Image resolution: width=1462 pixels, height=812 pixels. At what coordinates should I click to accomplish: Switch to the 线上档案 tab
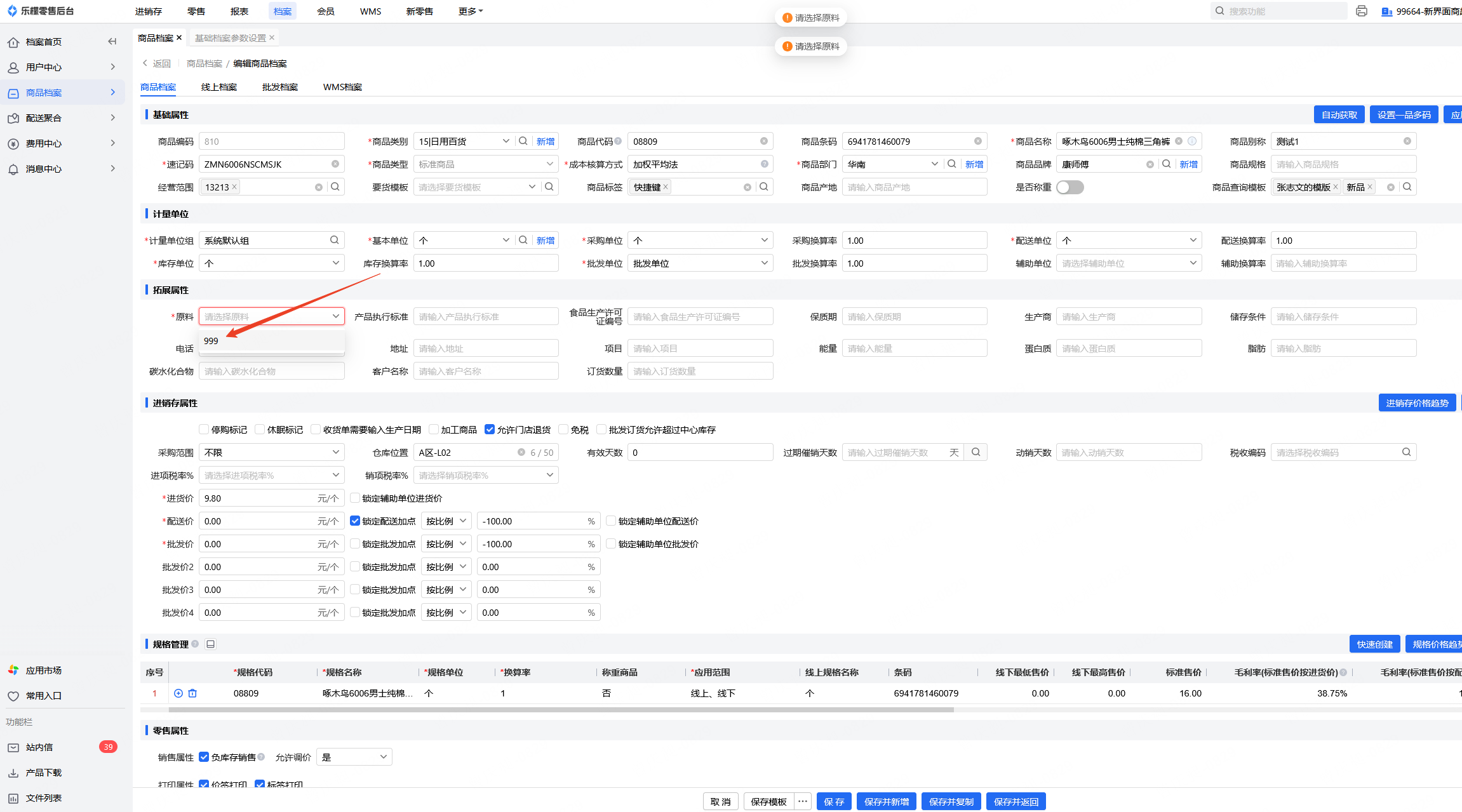click(x=218, y=87)
